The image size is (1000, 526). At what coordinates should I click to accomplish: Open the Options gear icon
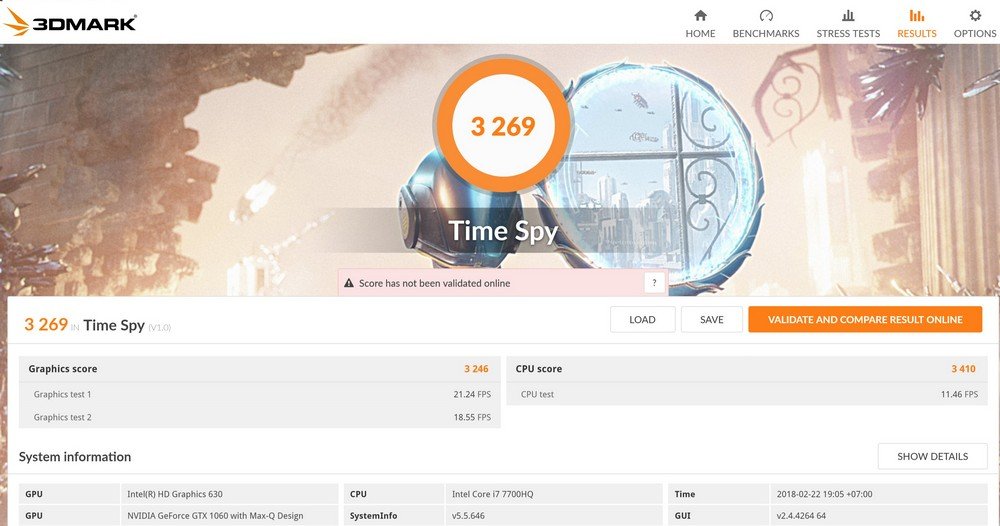coord(974,15)
